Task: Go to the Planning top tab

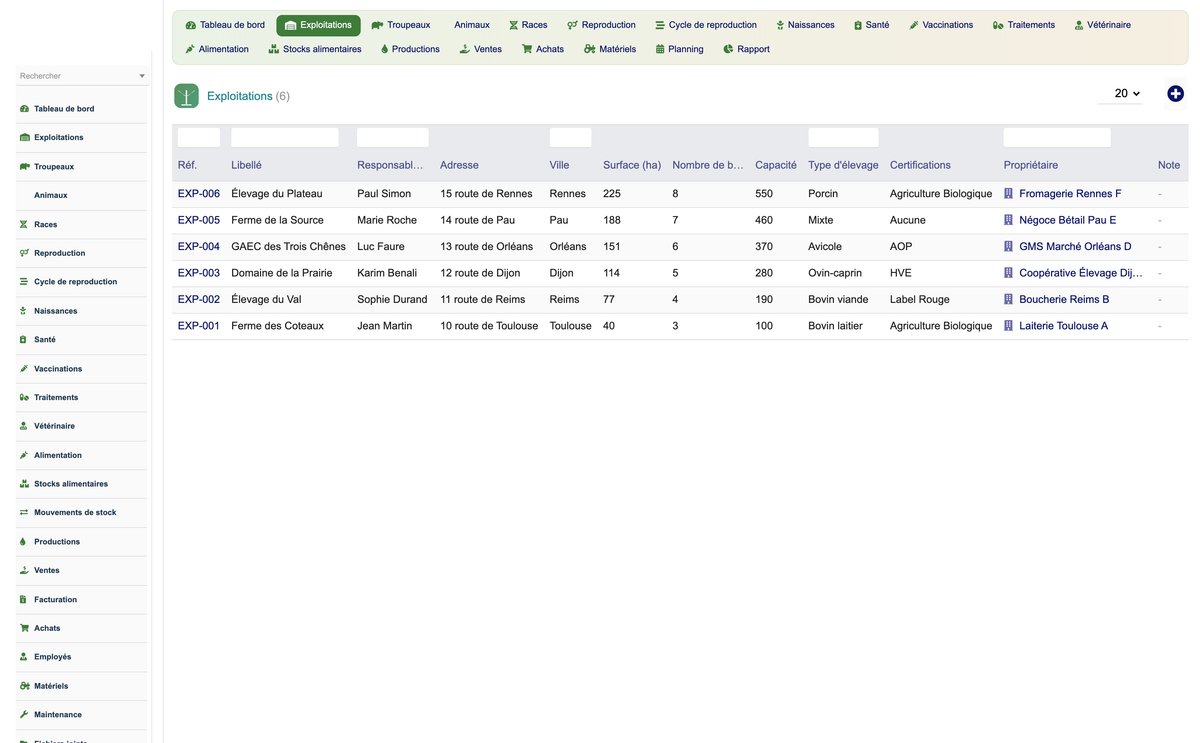Action: [x=679, y=49]
